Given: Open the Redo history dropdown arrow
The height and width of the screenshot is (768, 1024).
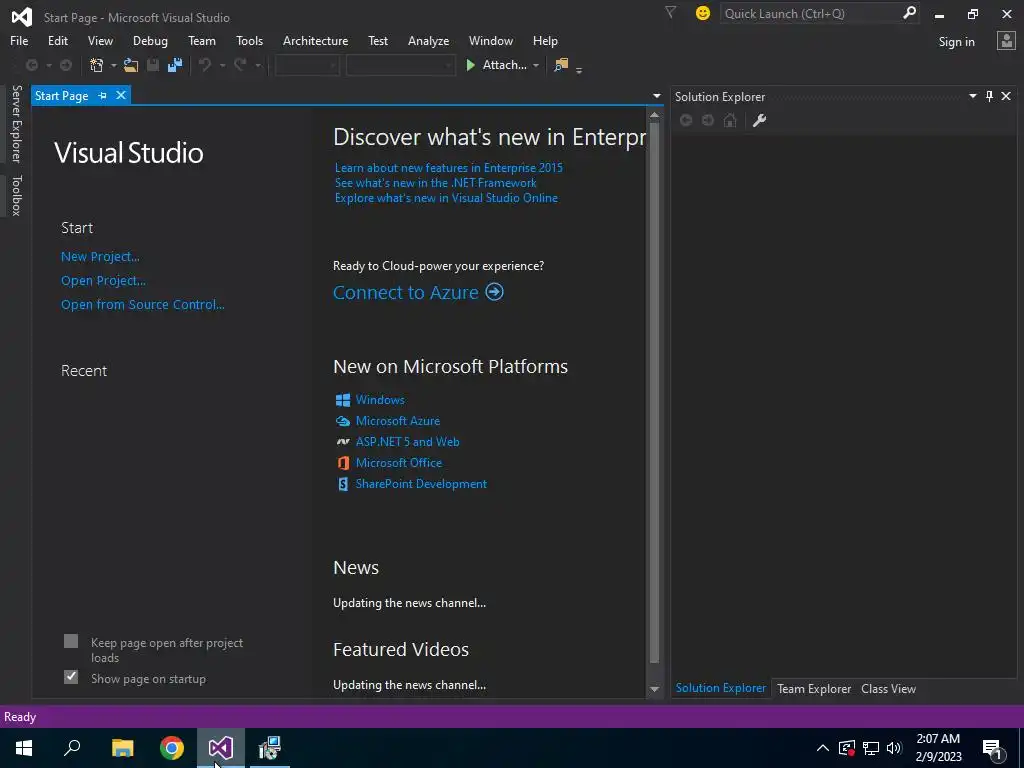Looking at the screenshot, I should click(258, 65).
